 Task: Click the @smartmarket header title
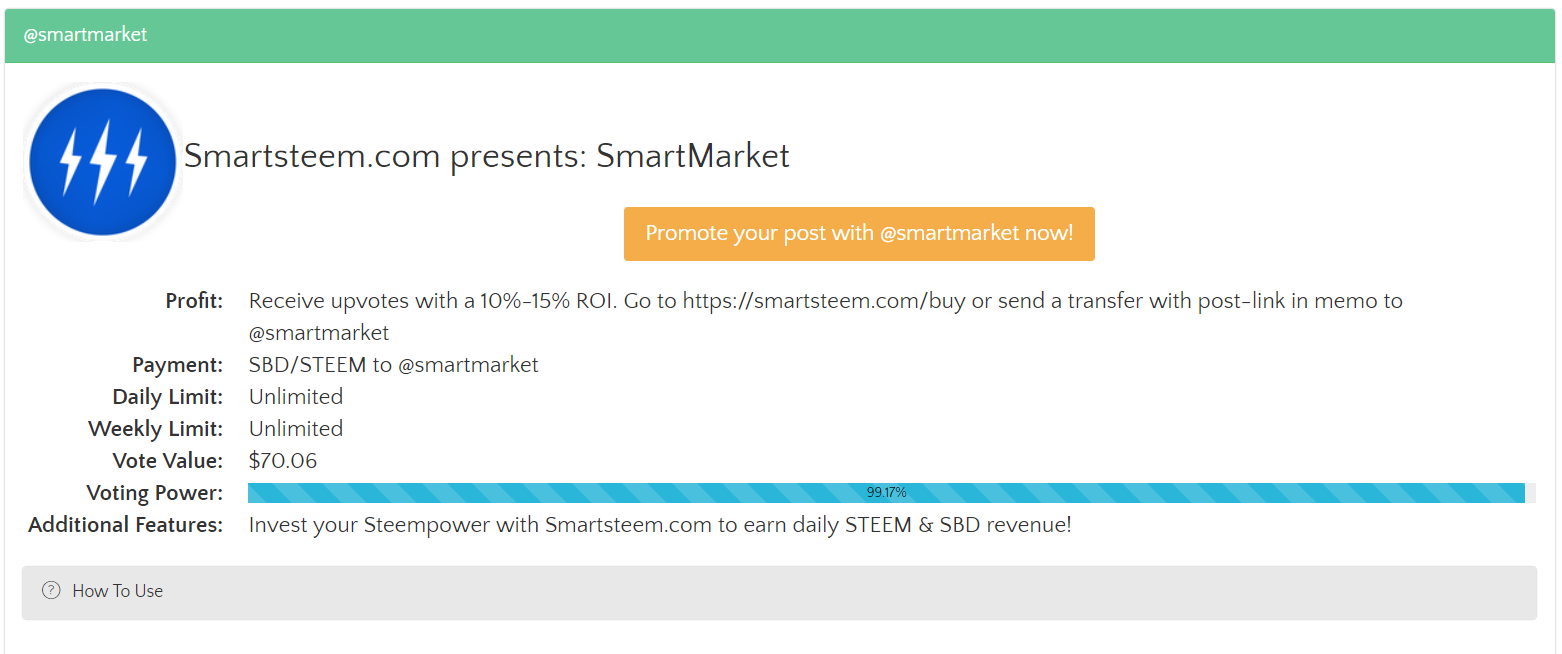[85, 35]
